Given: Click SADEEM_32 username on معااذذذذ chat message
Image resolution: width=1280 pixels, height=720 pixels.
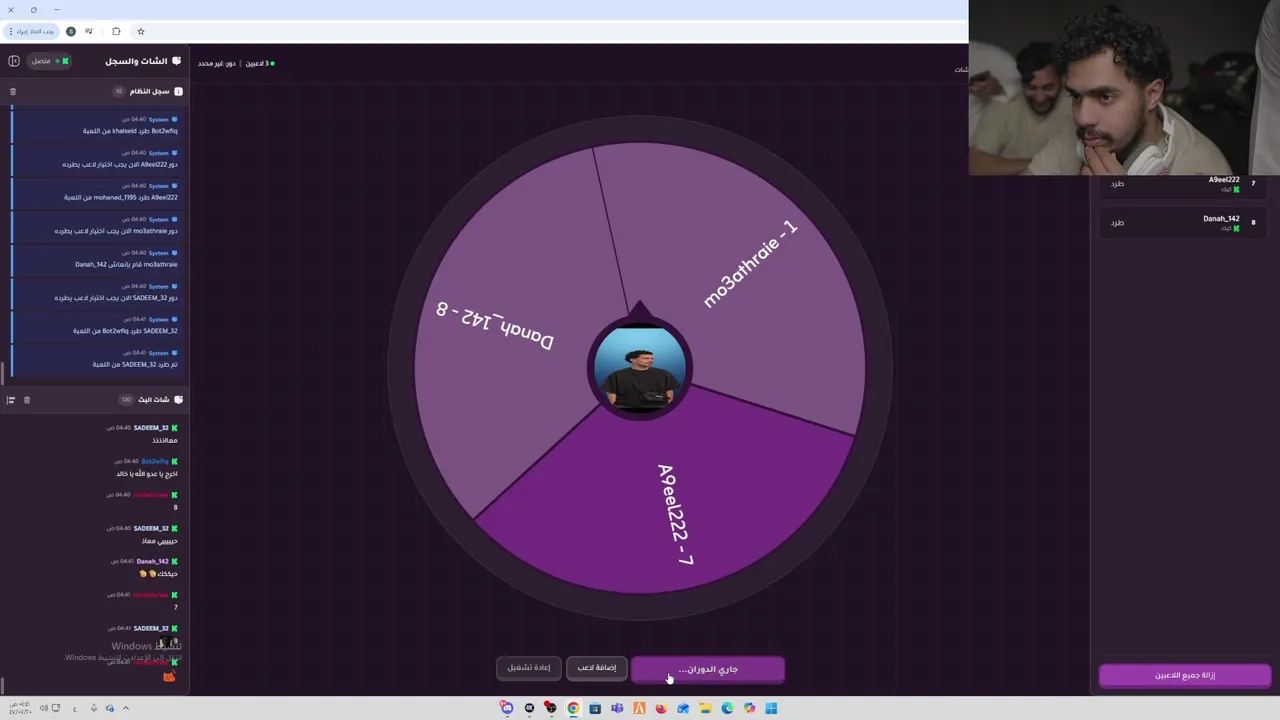Looking at the screenshot, I should tap(151, 428).
